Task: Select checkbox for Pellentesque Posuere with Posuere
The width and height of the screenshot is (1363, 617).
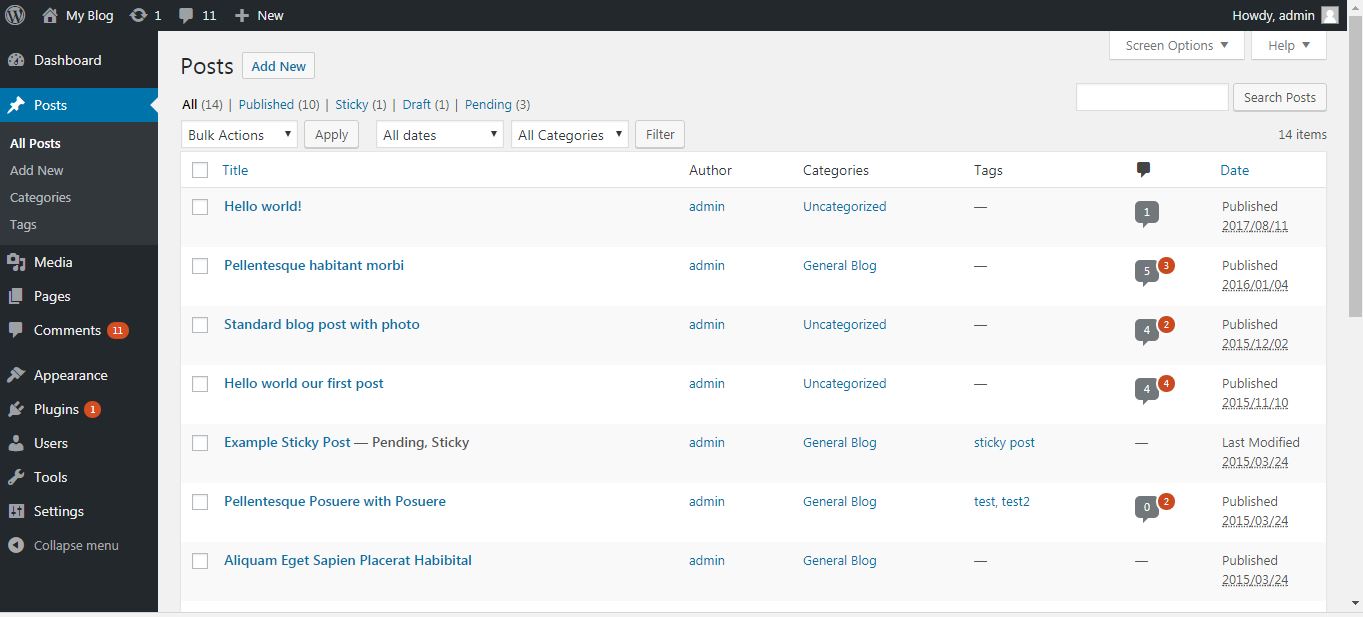Action: (200, 502)
